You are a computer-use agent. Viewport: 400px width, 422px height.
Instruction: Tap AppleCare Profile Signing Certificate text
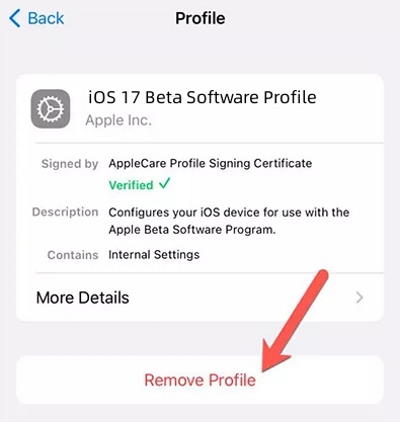click(210, 163)
